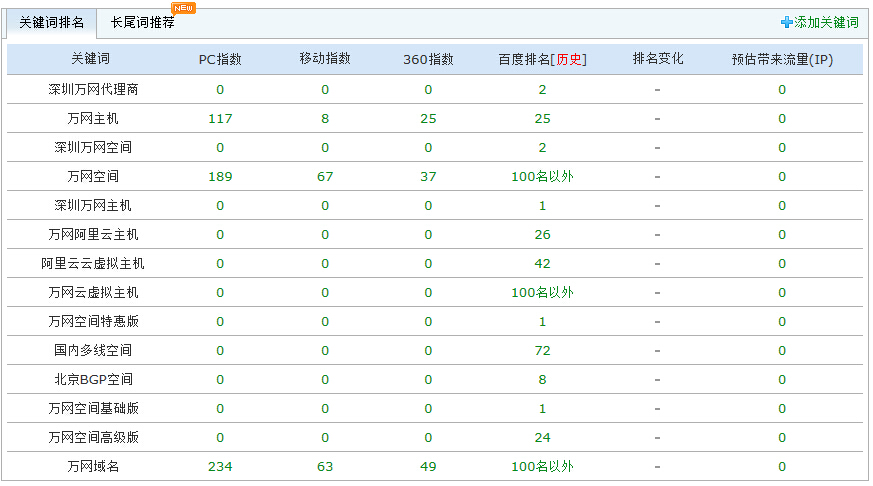Click 百度排名 value 26 for 万网阿里云主机
Viewport: 873px width, 486px height.
[542, 234]
